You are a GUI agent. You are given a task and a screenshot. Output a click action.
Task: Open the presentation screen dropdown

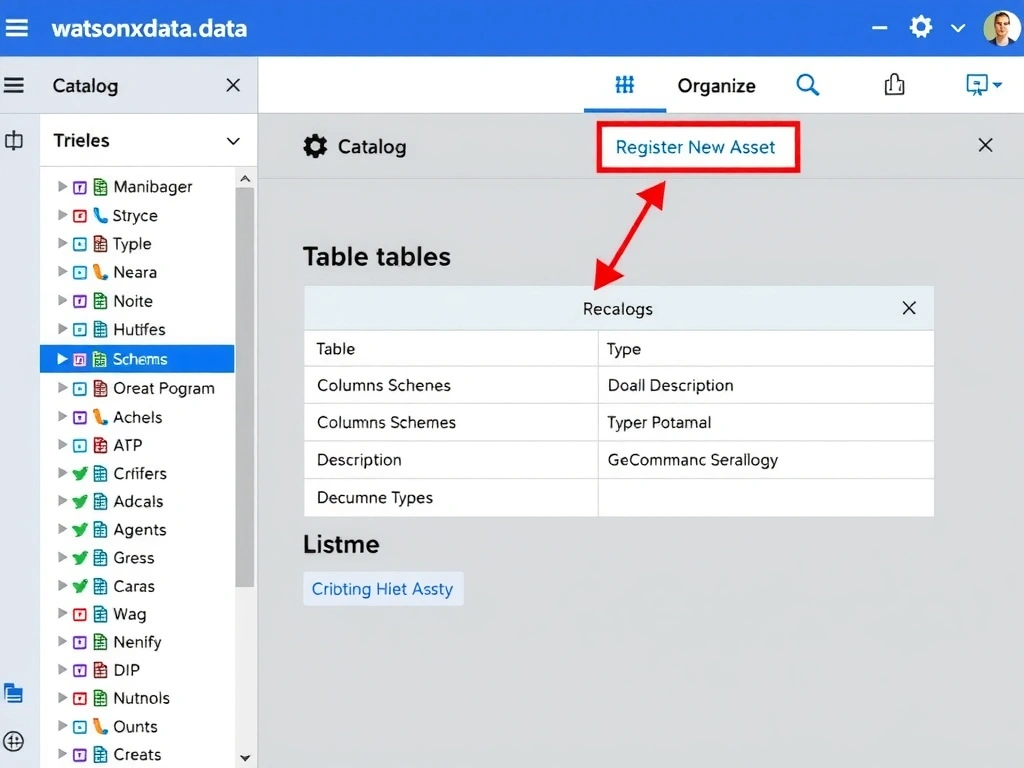pyautogui.click(x=984, y=85)
